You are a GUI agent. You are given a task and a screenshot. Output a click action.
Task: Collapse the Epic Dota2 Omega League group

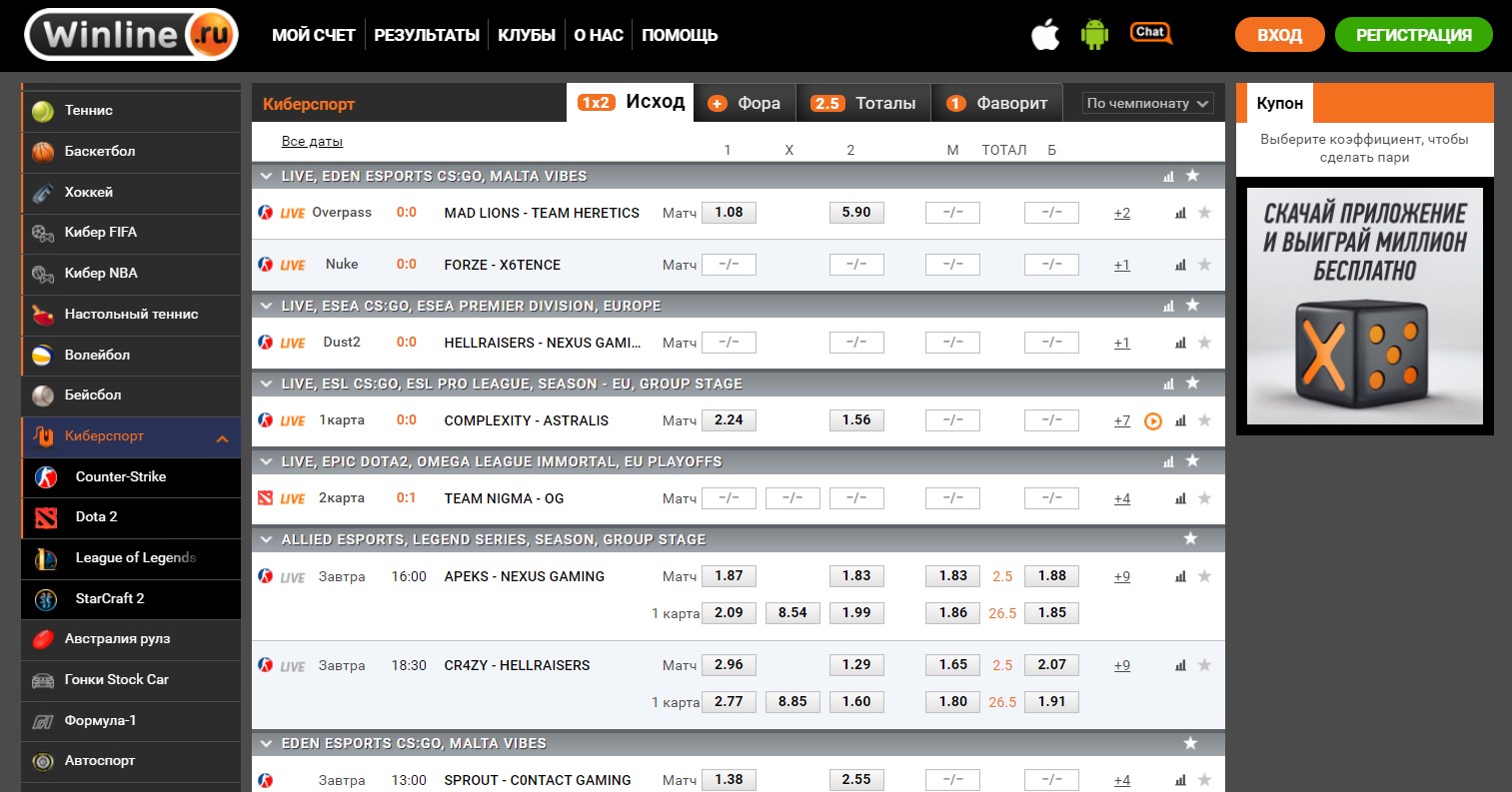pos(266,461)
